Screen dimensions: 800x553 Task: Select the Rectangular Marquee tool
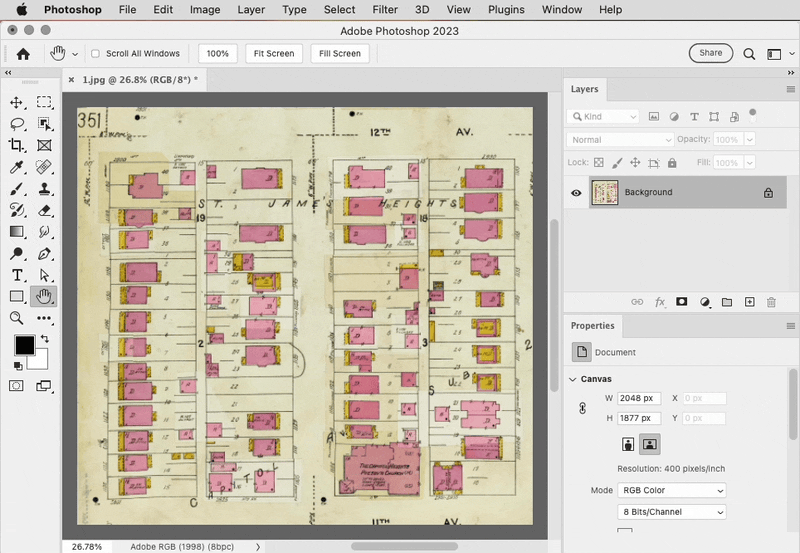pos(44,102)
